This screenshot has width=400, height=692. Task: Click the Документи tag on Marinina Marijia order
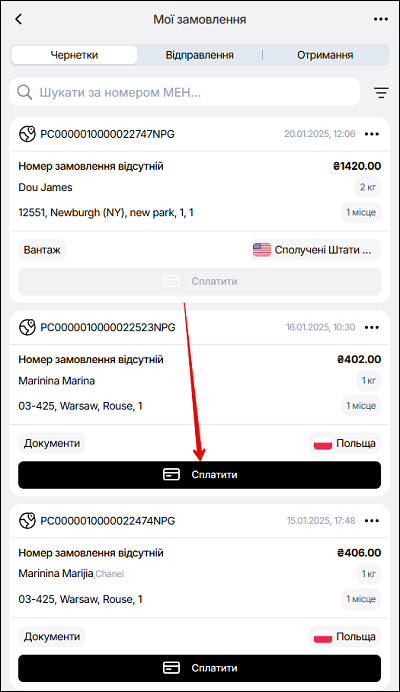click(52, 636)
